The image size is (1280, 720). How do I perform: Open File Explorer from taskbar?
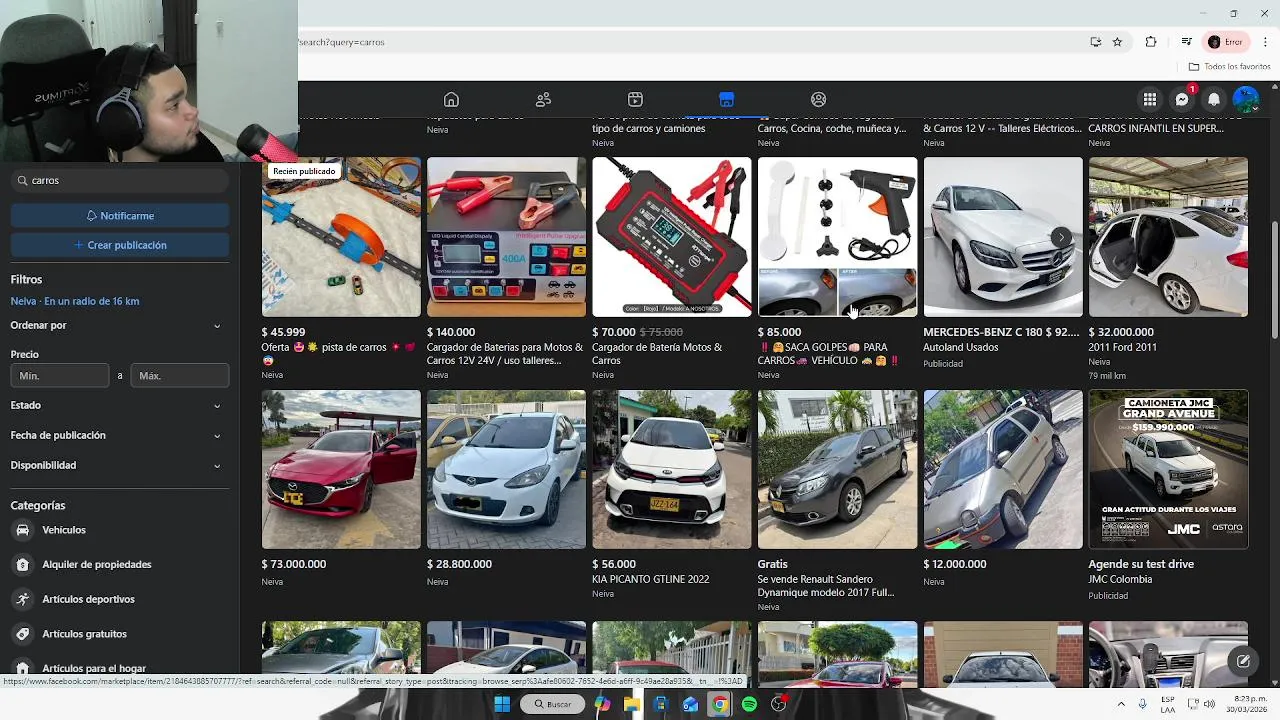point(632,704)
